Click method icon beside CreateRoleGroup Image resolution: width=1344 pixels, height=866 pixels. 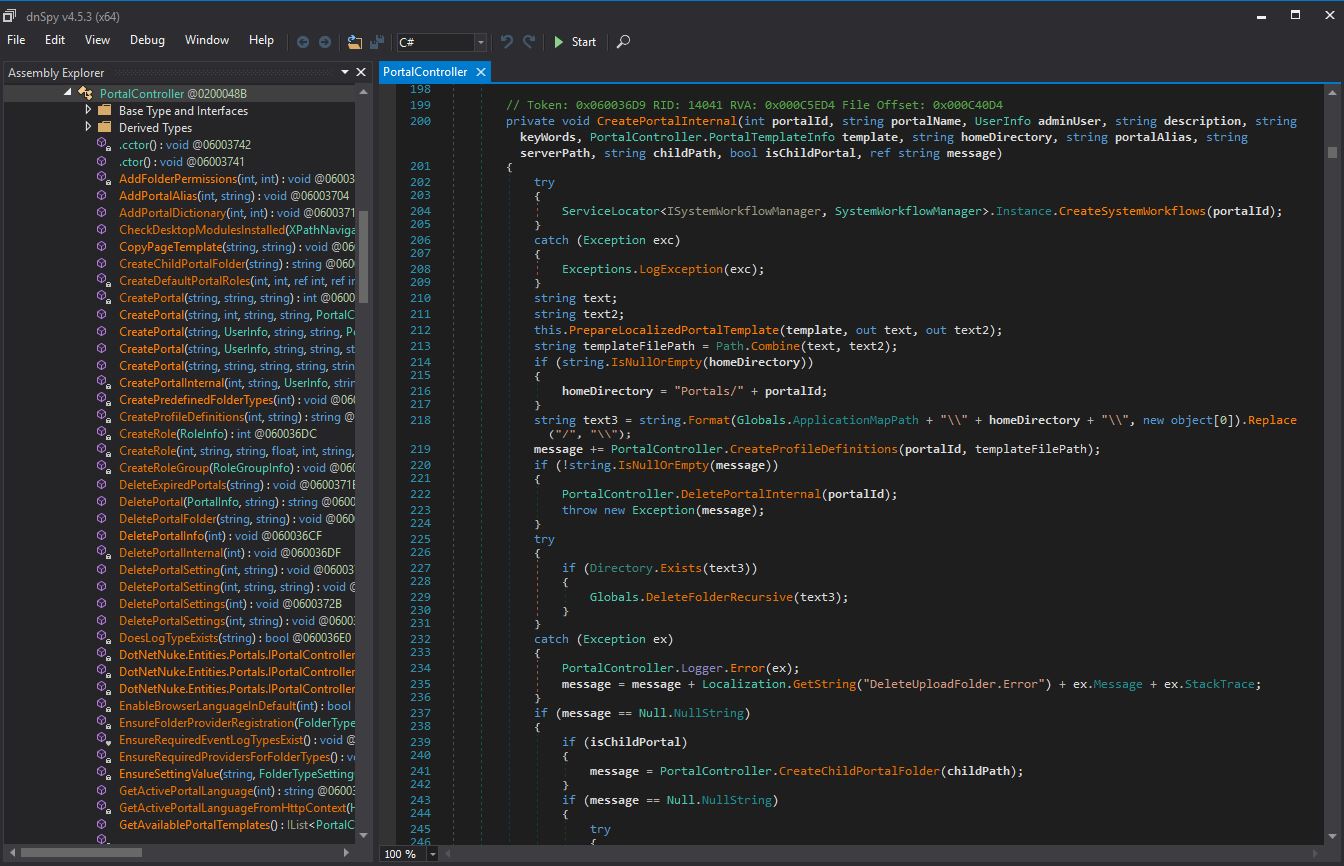(103, 467)
